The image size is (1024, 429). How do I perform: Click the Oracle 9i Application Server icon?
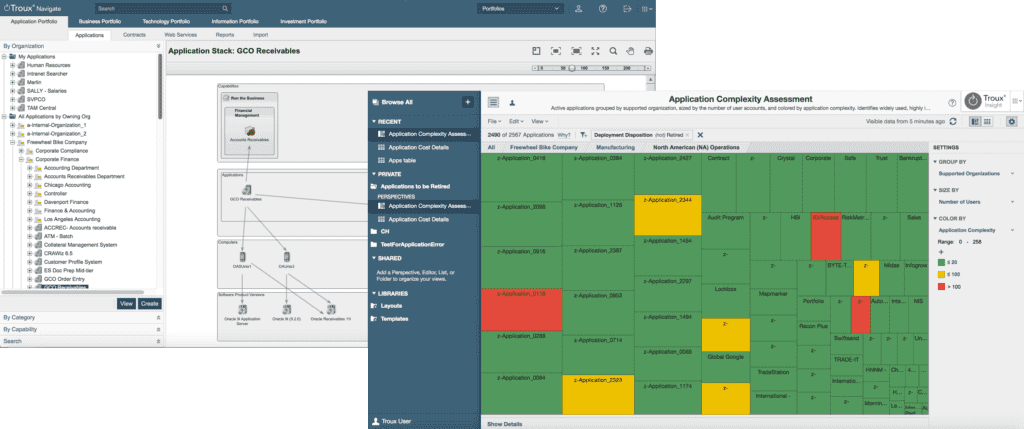242,309
